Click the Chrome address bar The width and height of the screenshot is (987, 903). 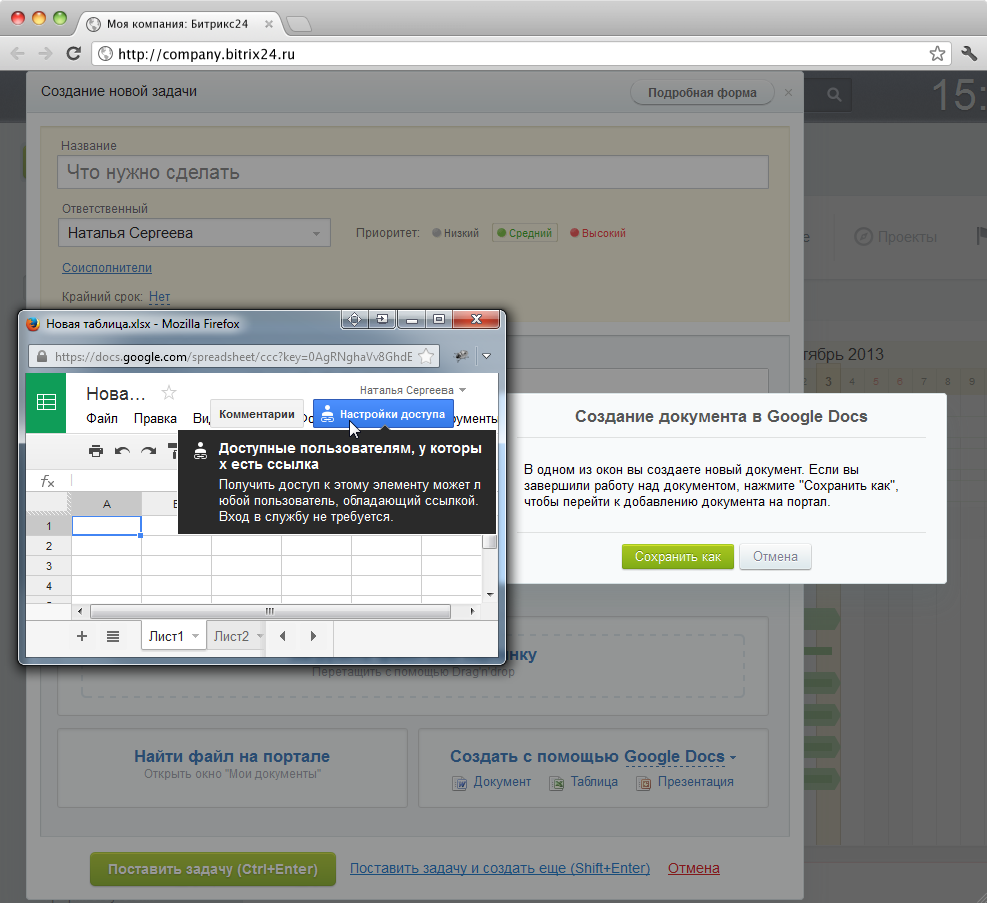(521, 53)
